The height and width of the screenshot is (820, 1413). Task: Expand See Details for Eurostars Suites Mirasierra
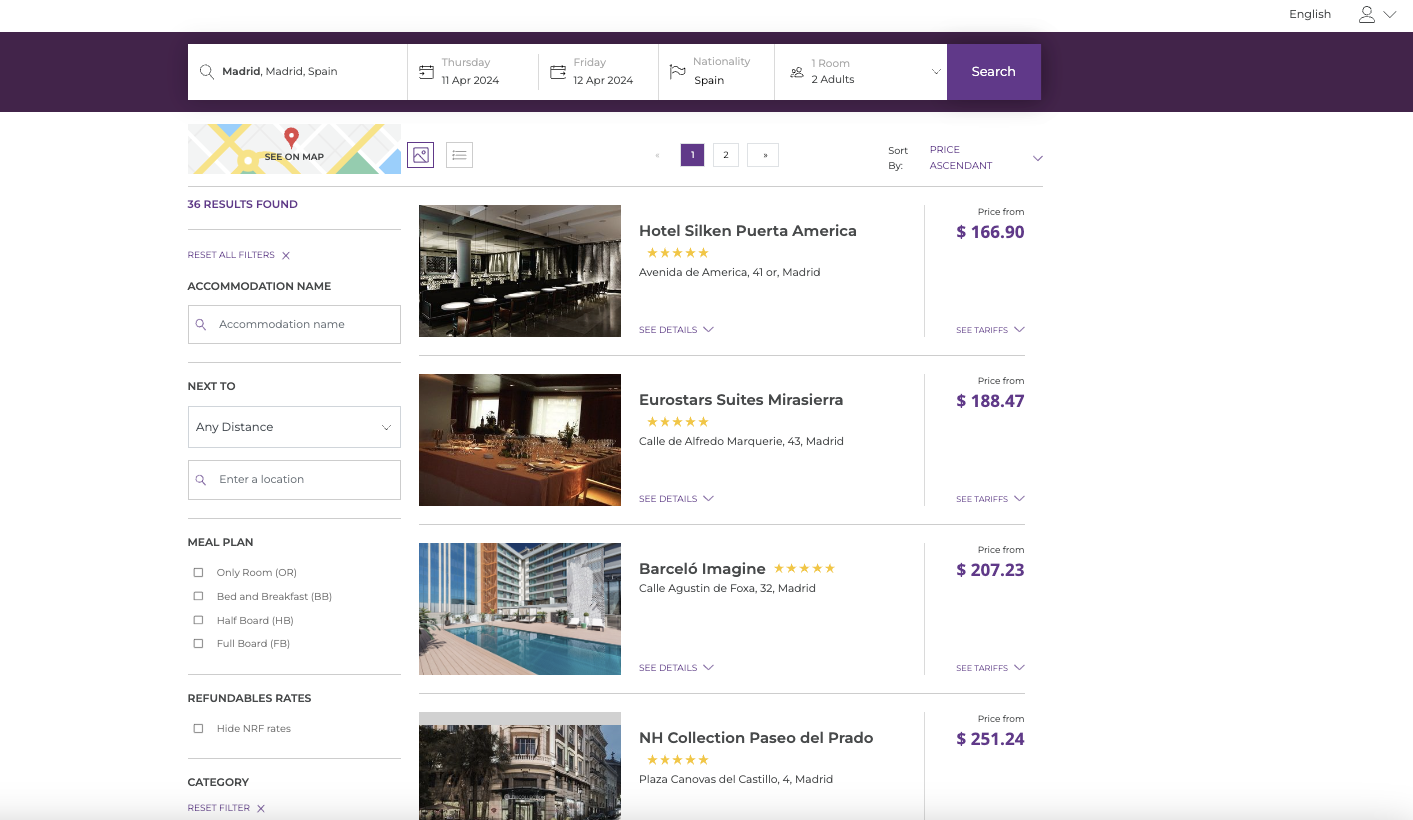point(676,499)
